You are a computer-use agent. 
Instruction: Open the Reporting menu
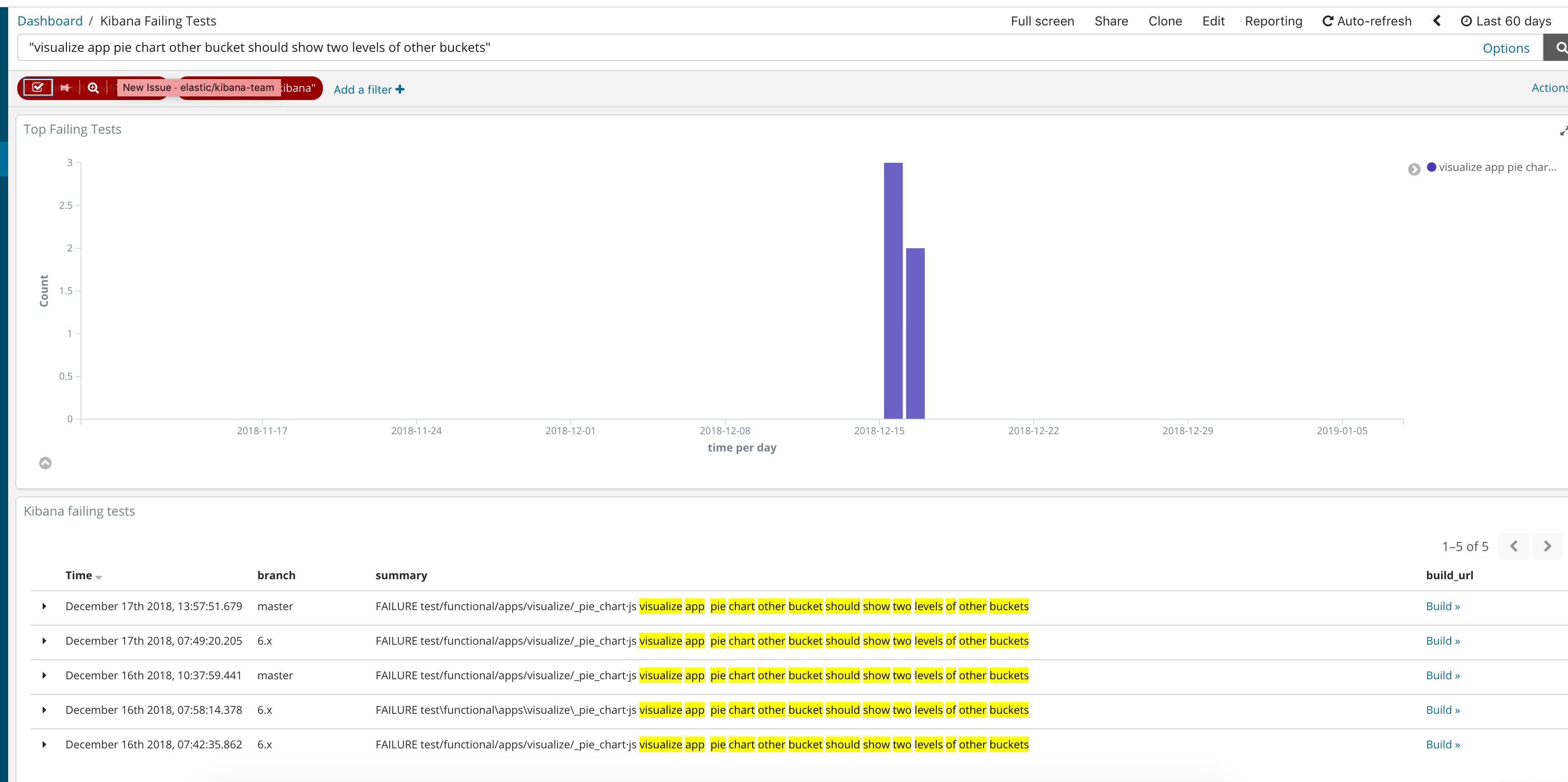pos(1273,21)
